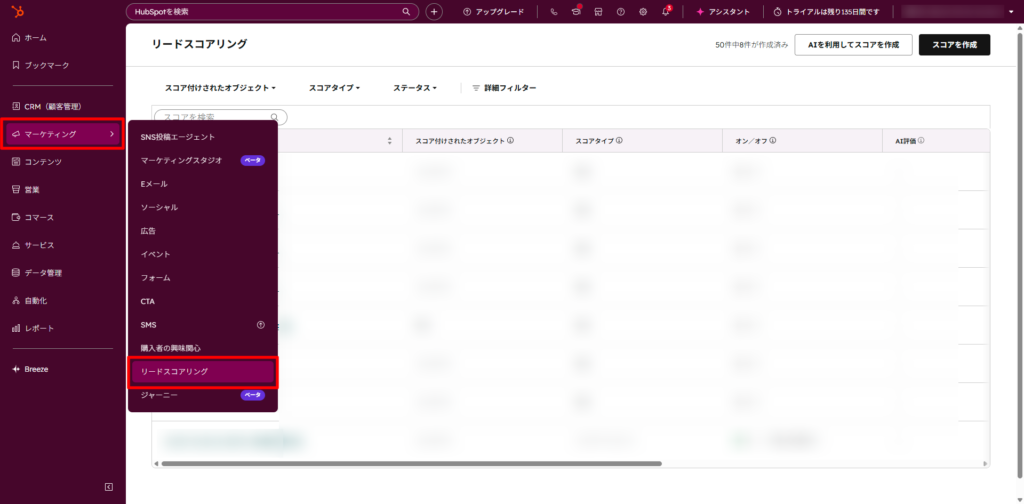Image resolution: width=1024 pixels, height=504 pixels.
Task: Click info icon beside スコアタイプ column header
Action: [x=619, y=140]
